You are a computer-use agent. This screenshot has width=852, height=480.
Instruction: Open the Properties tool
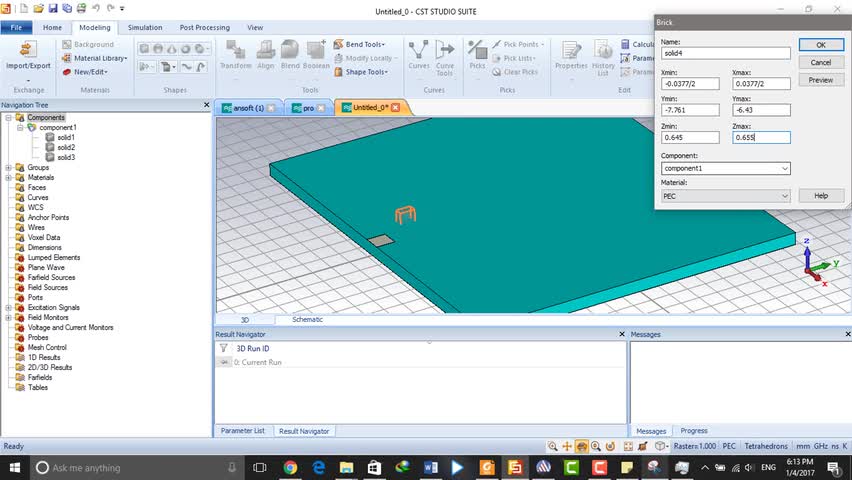coord(571,55)
